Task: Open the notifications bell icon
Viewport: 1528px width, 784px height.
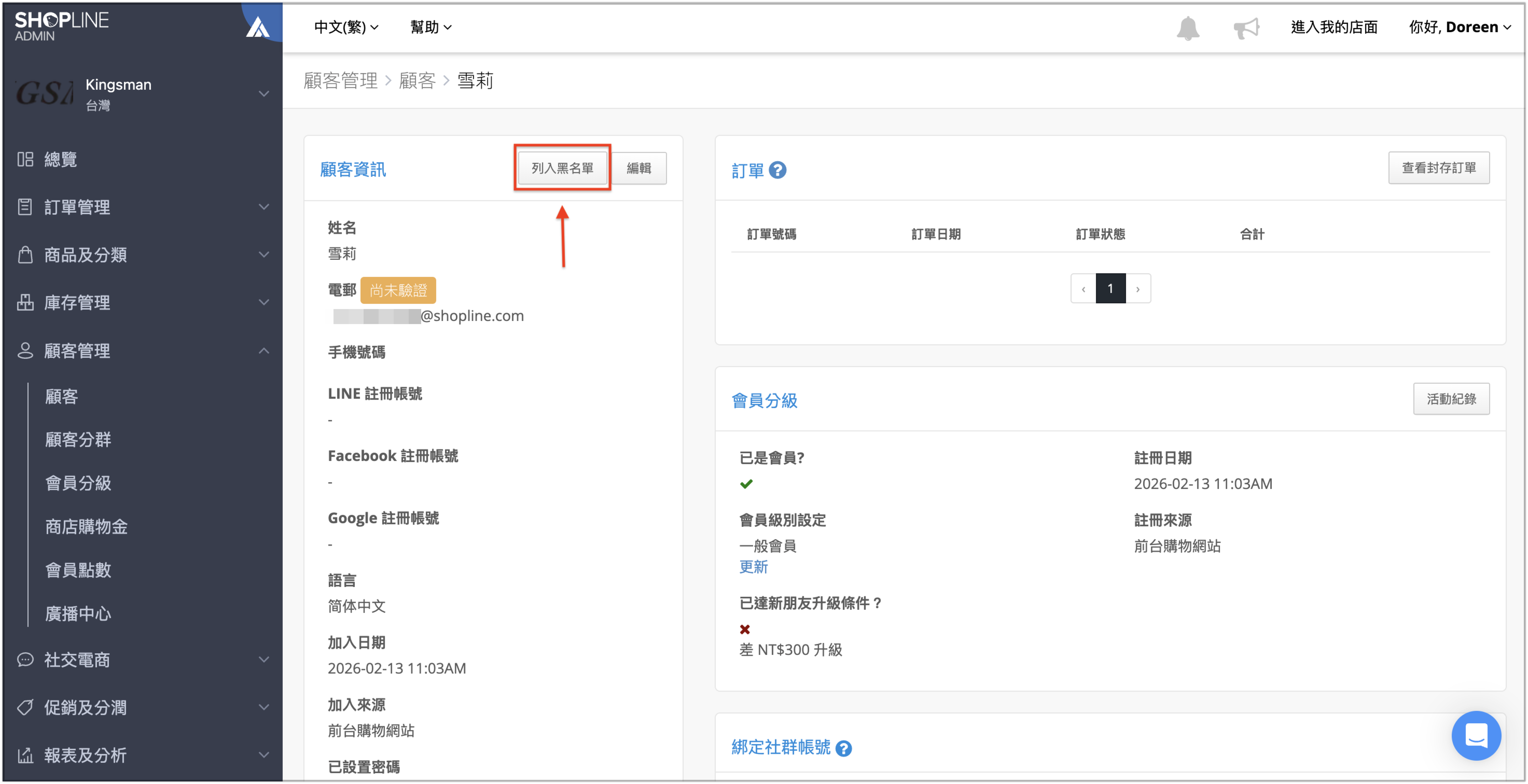Action: [1187, 28]
